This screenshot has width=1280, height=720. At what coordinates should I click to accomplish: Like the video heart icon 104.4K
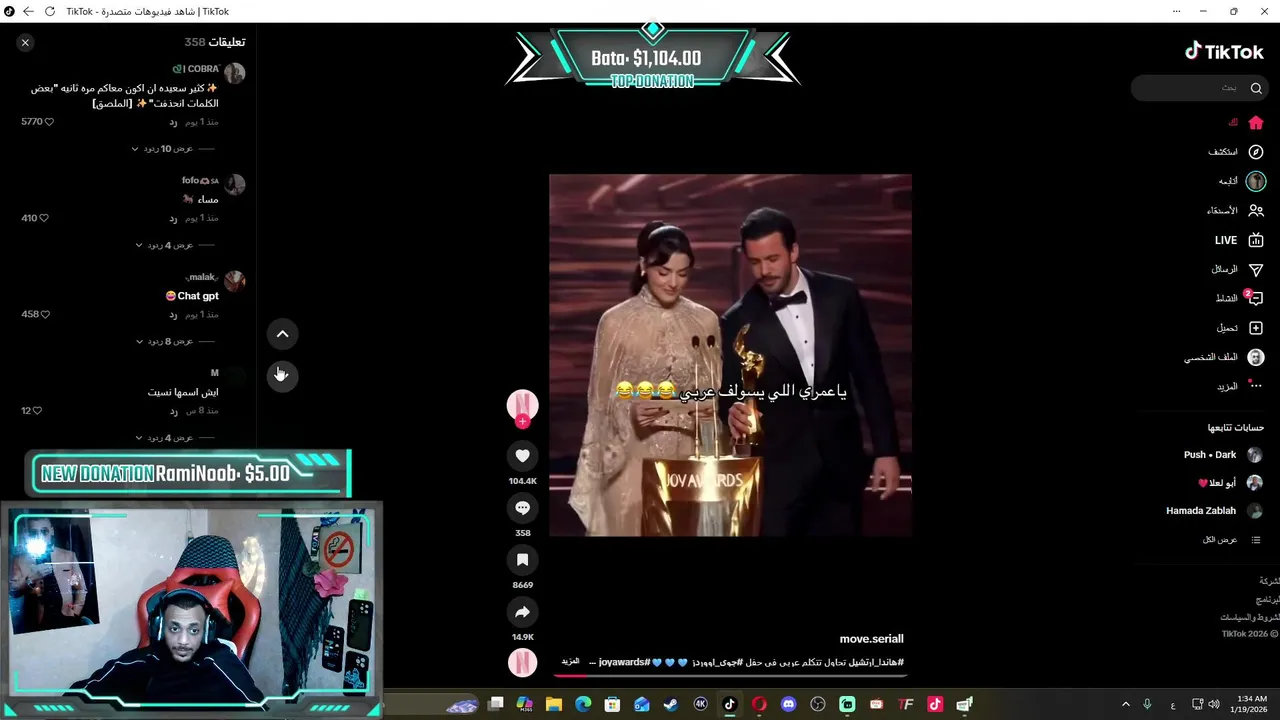coord(522,456)
